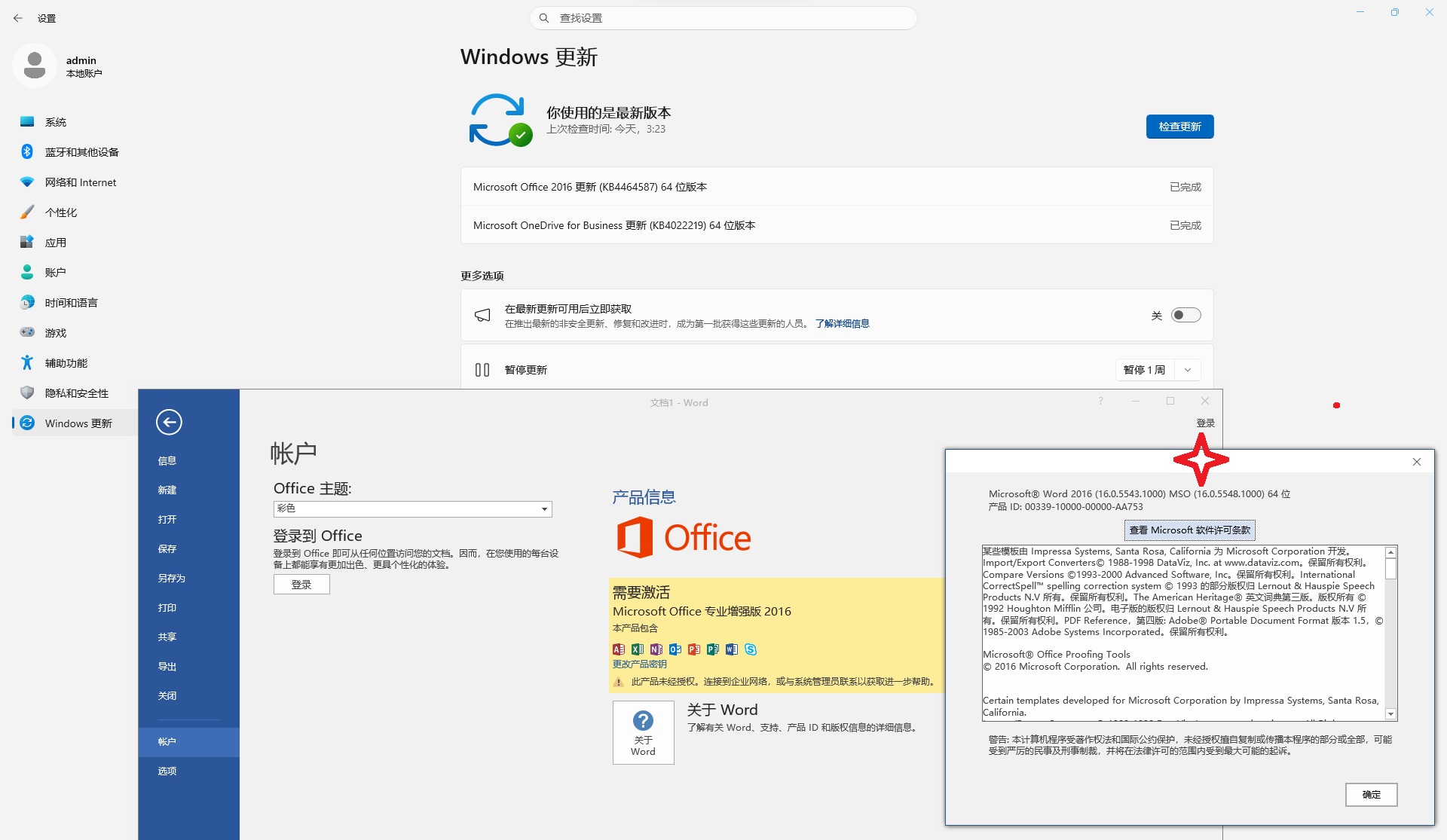
Task: Select 选项 in Word backstage menu
Action: coord(167,771)
